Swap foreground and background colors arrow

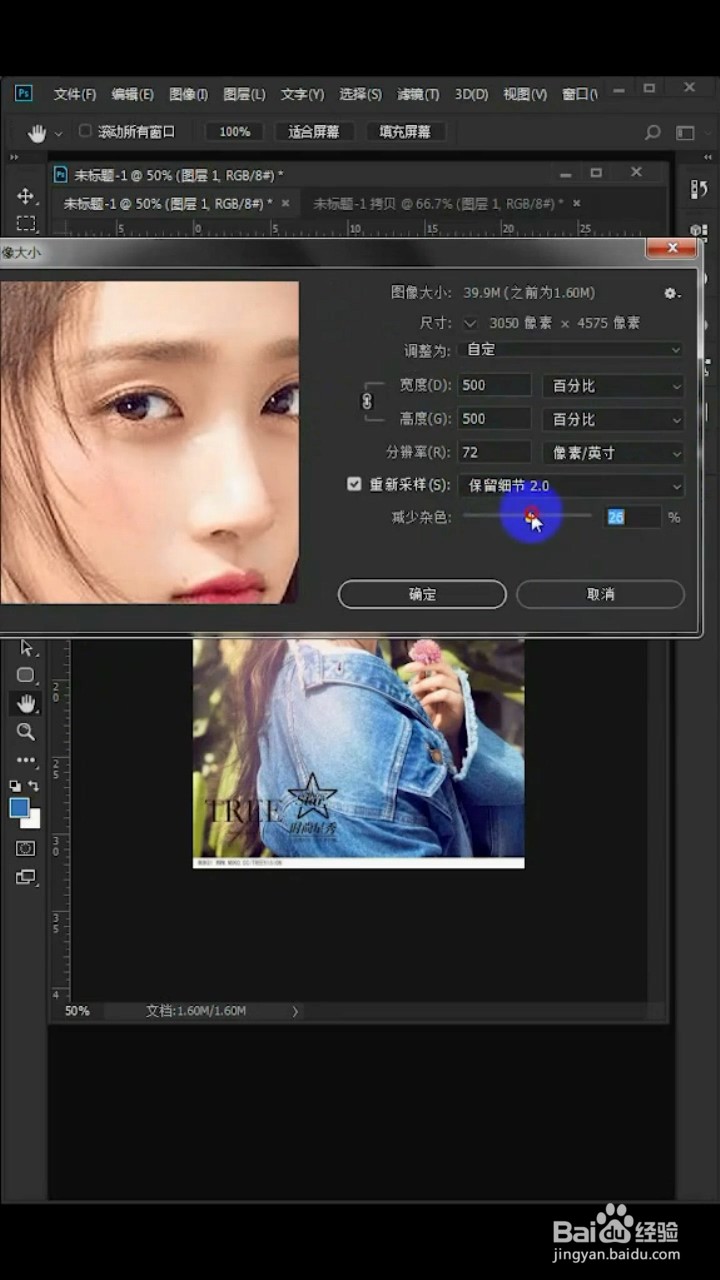point(34,786)
